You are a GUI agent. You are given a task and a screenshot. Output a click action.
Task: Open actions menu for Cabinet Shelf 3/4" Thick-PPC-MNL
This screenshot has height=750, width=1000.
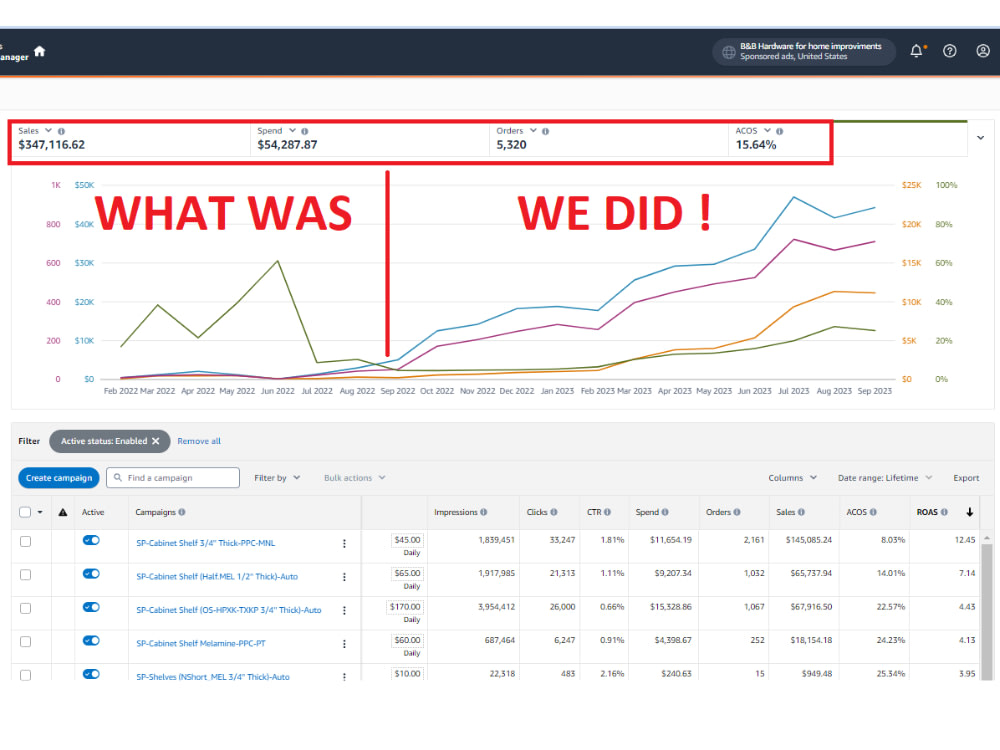point(344,543)
